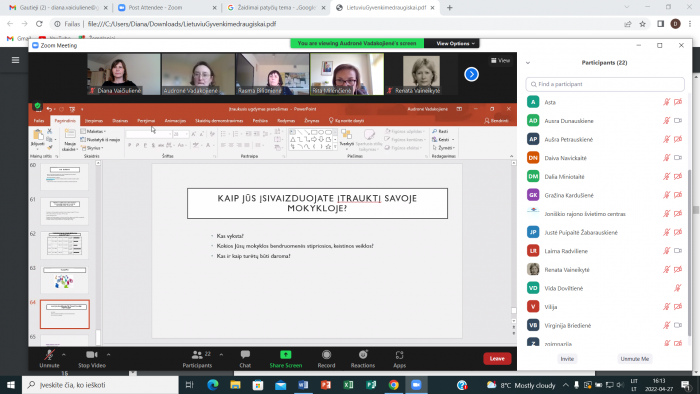The height and width of the screenshot is (394, 700).
Task: Open the font name combo box
Action: pyautogui.click(x=148, y=134)
